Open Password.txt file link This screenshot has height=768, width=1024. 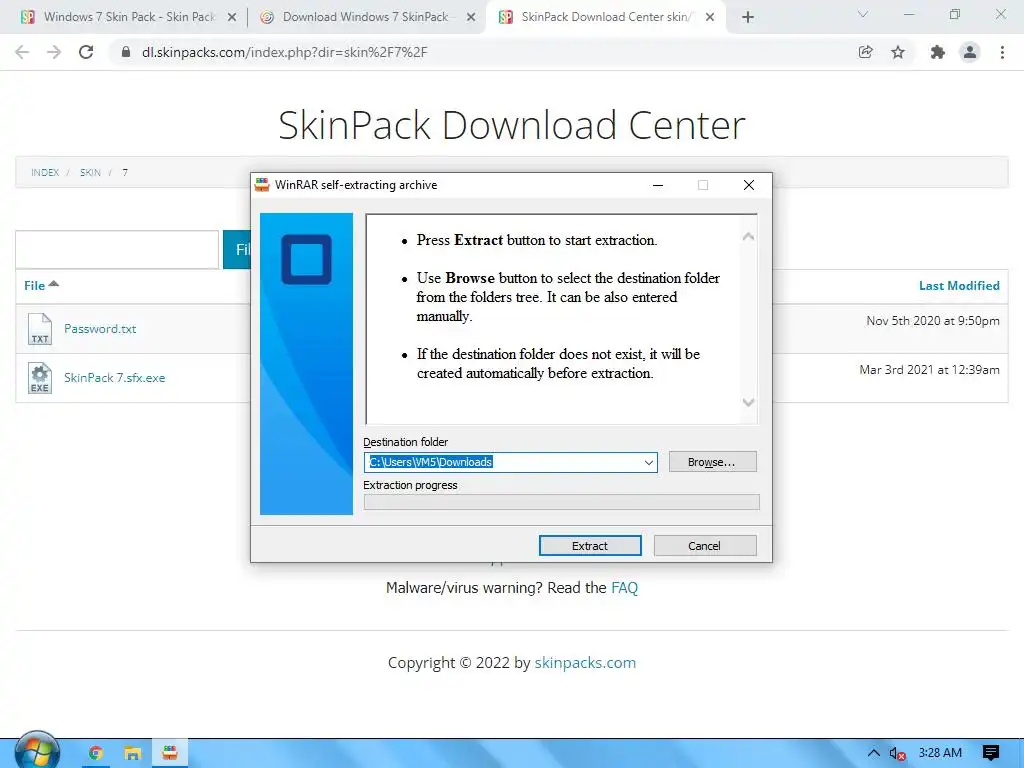pos(100,328)
